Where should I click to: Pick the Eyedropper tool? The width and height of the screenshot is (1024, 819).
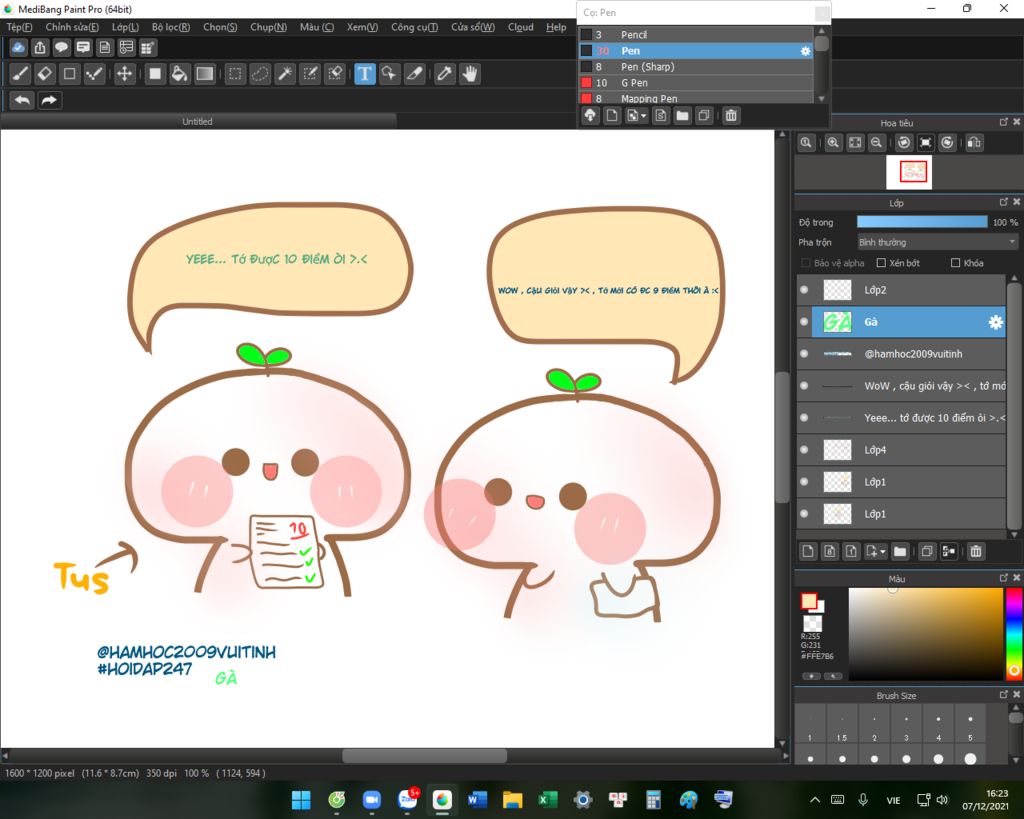click(x=445, y=74)
